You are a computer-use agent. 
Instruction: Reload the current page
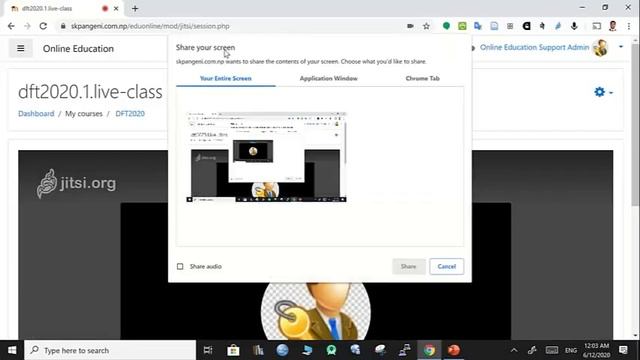point(43,26)
